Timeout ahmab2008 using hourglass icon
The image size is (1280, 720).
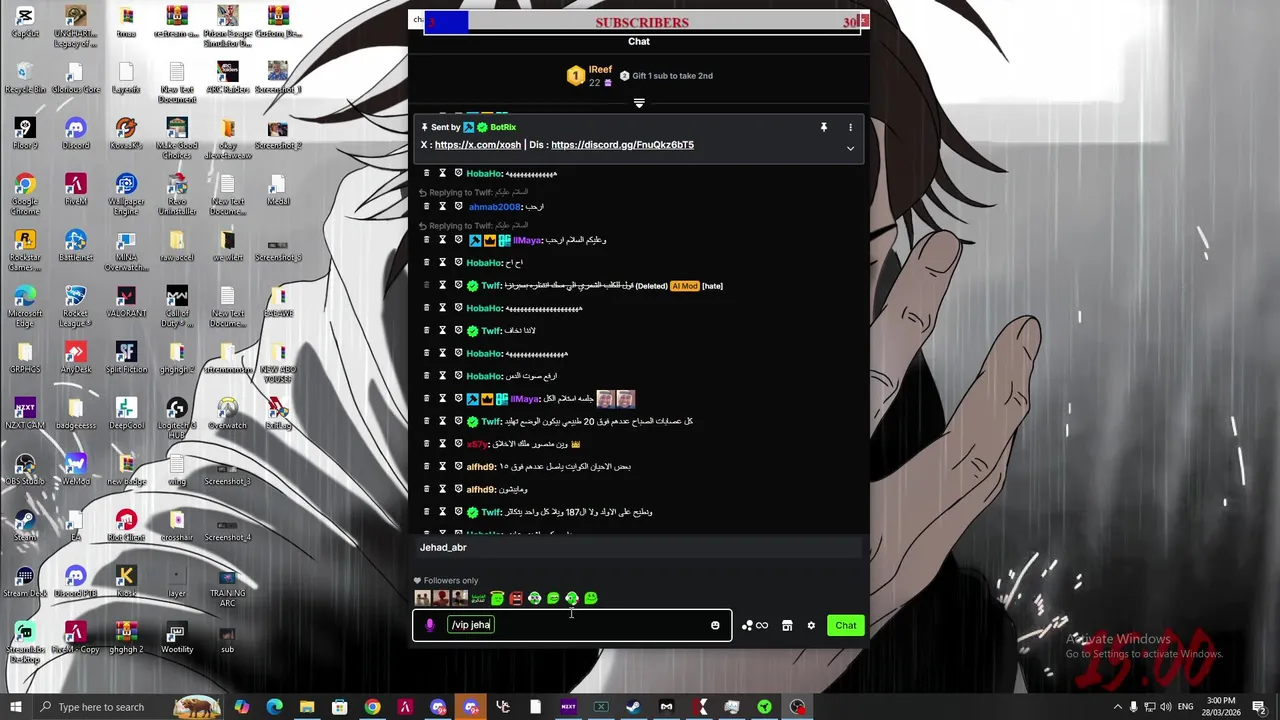442,206
